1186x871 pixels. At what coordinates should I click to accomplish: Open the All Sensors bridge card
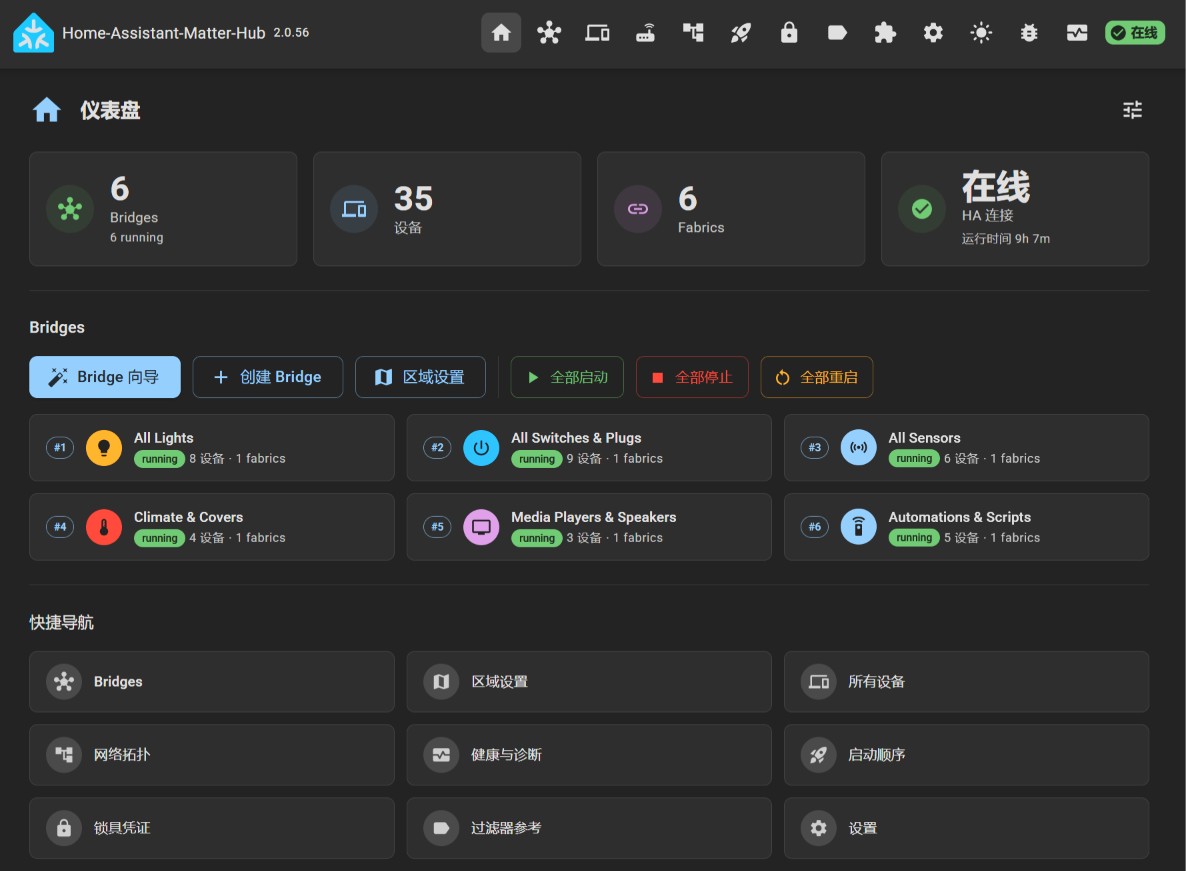coord(967,448)
